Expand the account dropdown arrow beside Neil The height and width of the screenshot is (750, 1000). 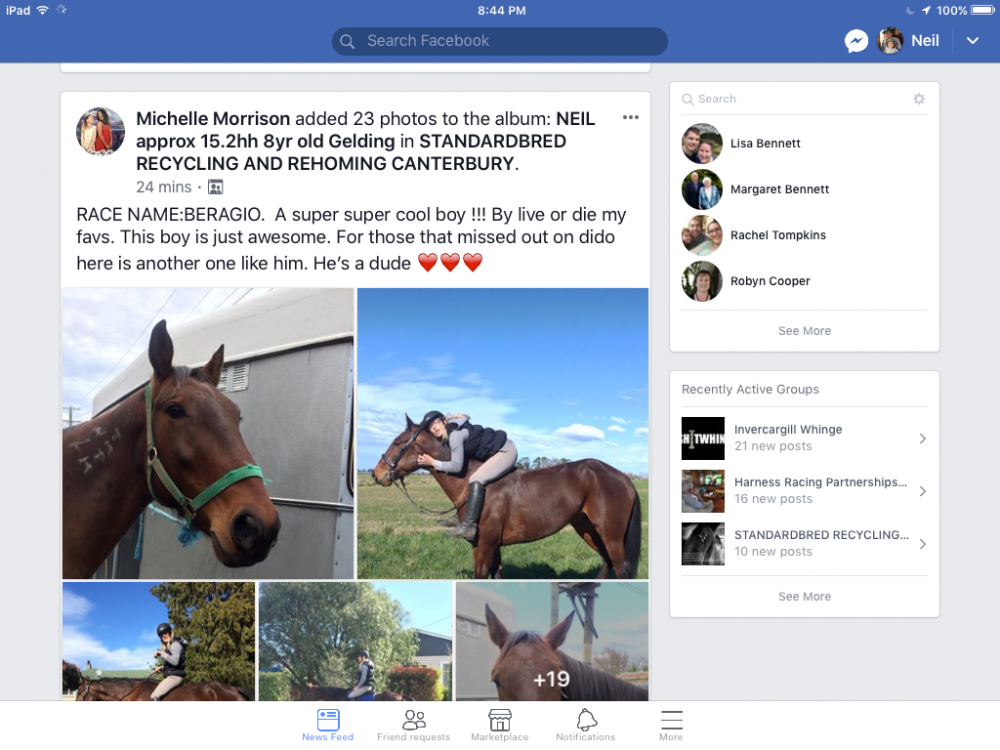pyautogui.click(x=972, y=41)
